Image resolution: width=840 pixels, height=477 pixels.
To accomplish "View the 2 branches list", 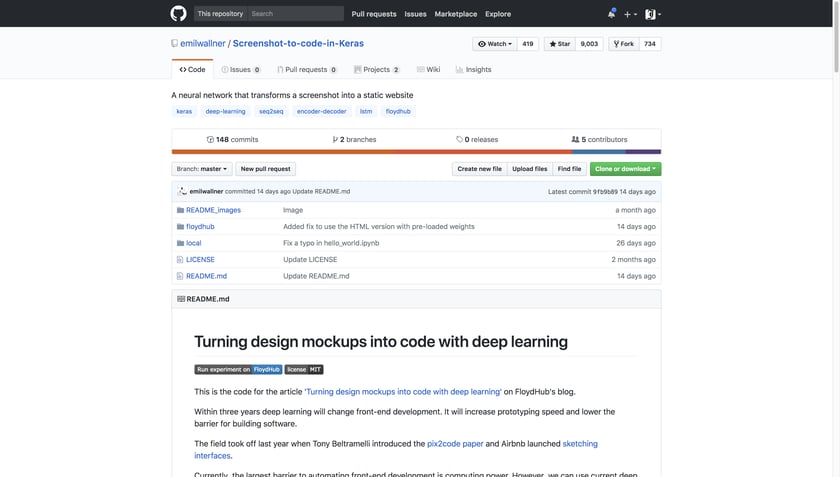I will [354, 139].
